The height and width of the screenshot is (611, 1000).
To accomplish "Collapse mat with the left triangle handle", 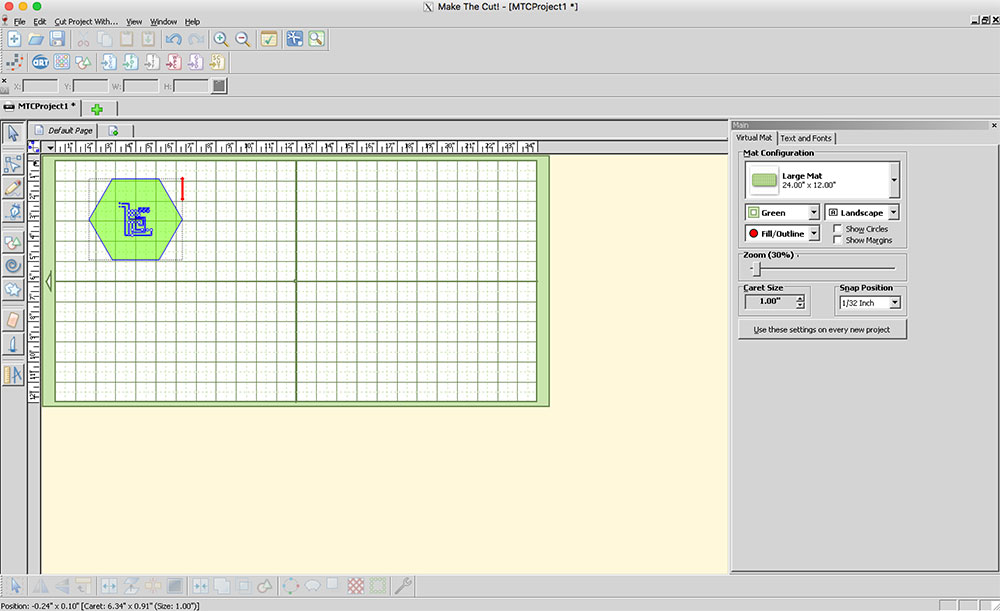I will click(x=48, y=281).
